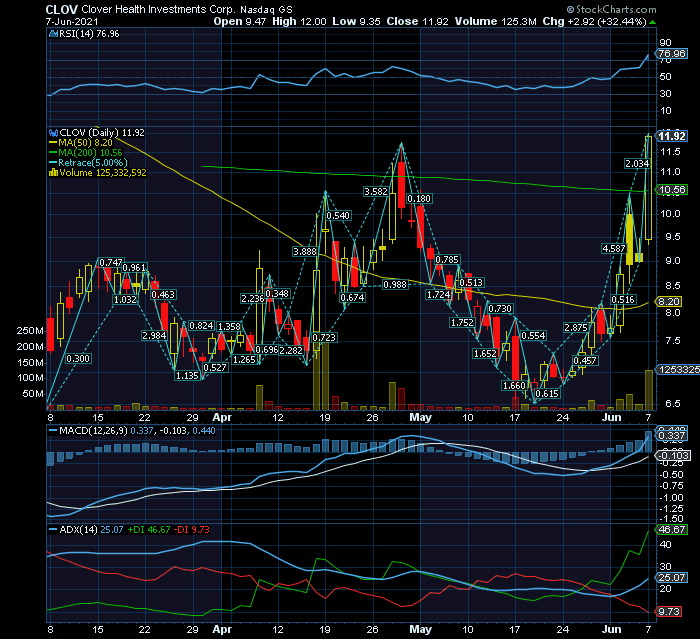Viewport: 700px width, 639px height.
Task: Click the Volume 125,332,592 legend text
Action: pyautogui.click(x=103, y=173)
